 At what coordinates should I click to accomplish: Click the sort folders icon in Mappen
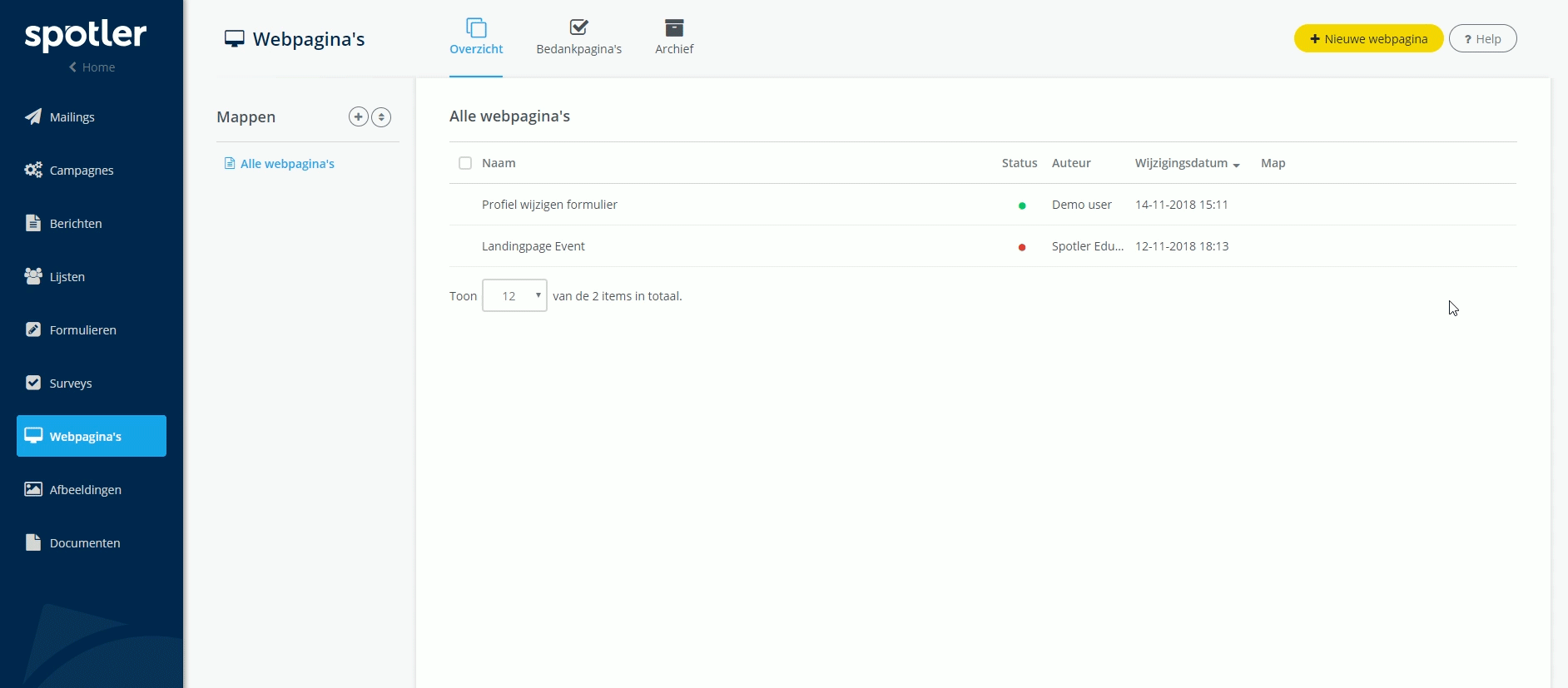381,116
